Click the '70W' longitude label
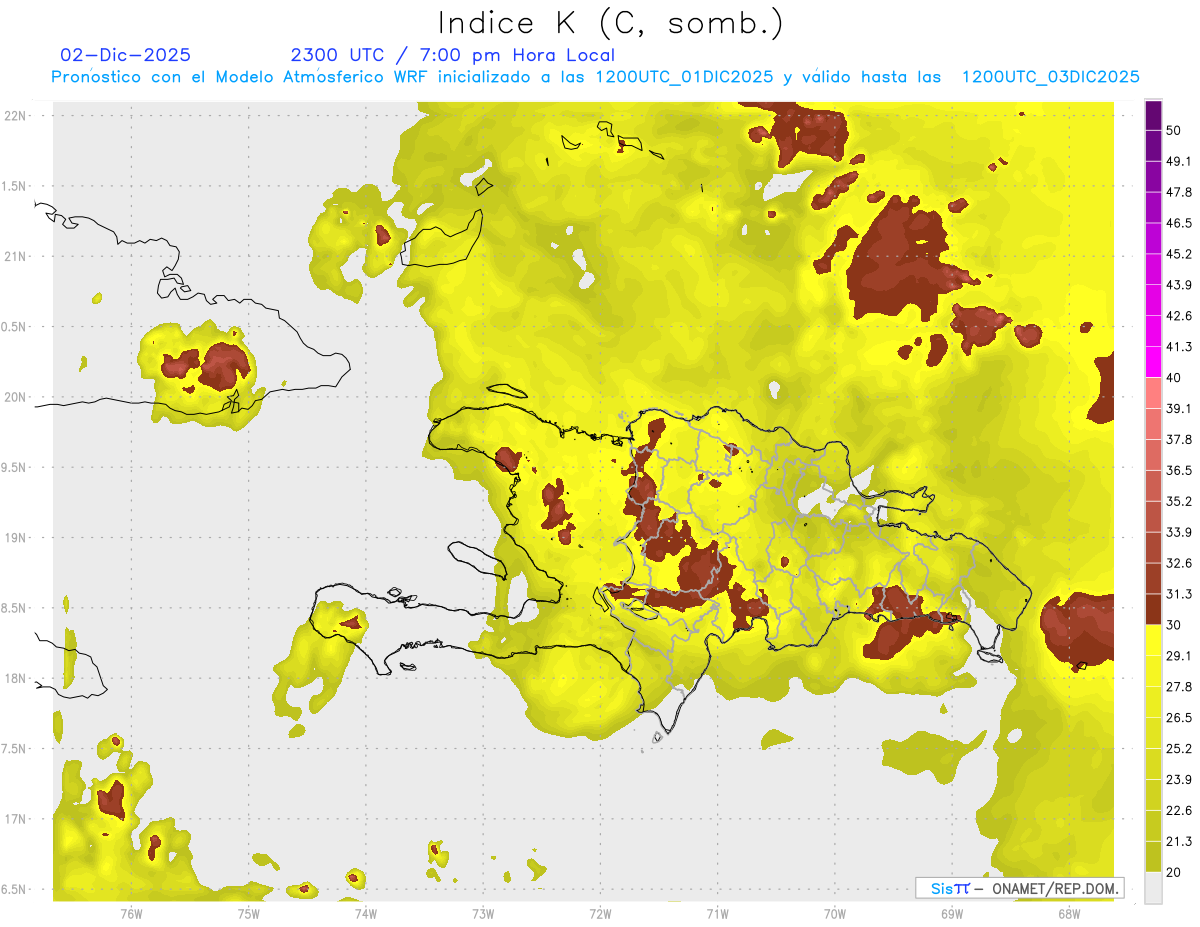This screenshot has height=927, width=1200. 835,914
